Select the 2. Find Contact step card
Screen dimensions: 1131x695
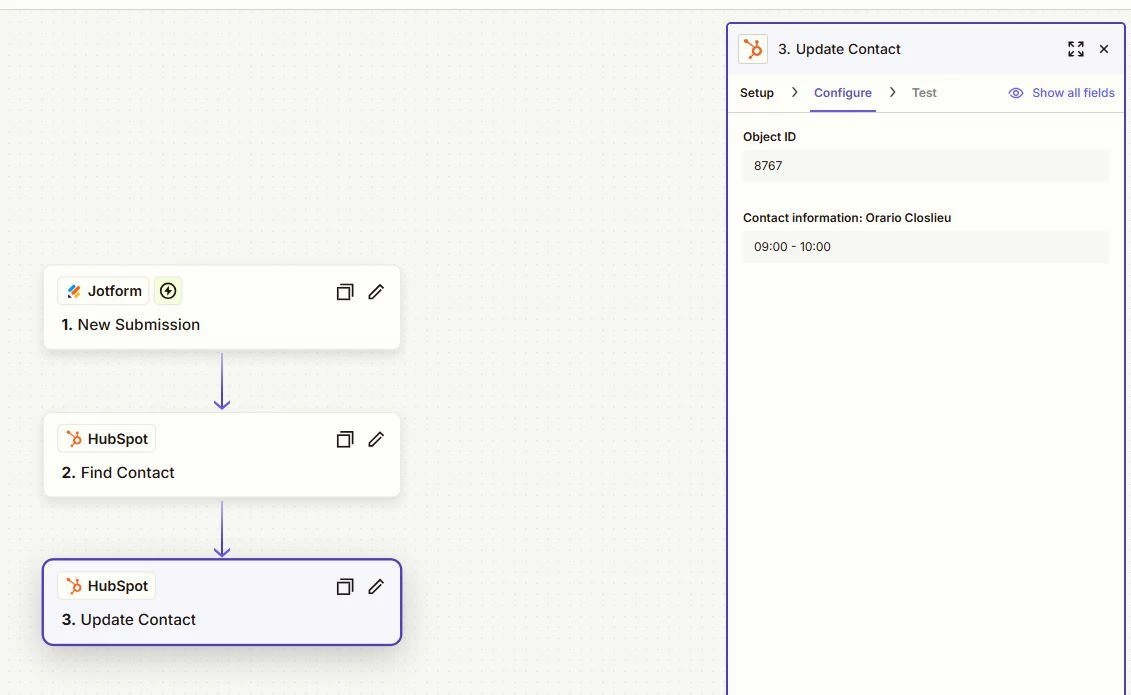click(x=222, y=455)
